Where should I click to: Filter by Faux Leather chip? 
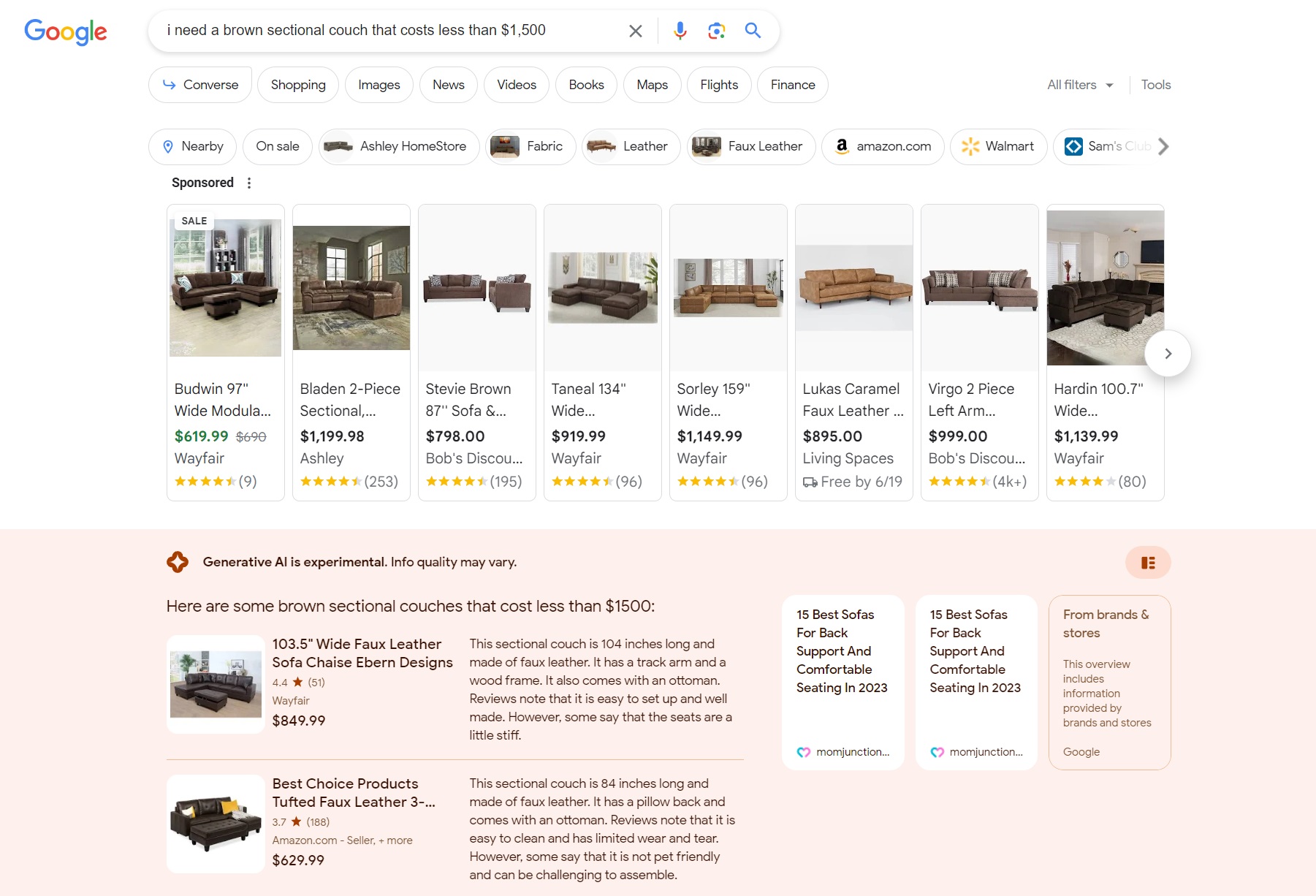pos(751,146)
